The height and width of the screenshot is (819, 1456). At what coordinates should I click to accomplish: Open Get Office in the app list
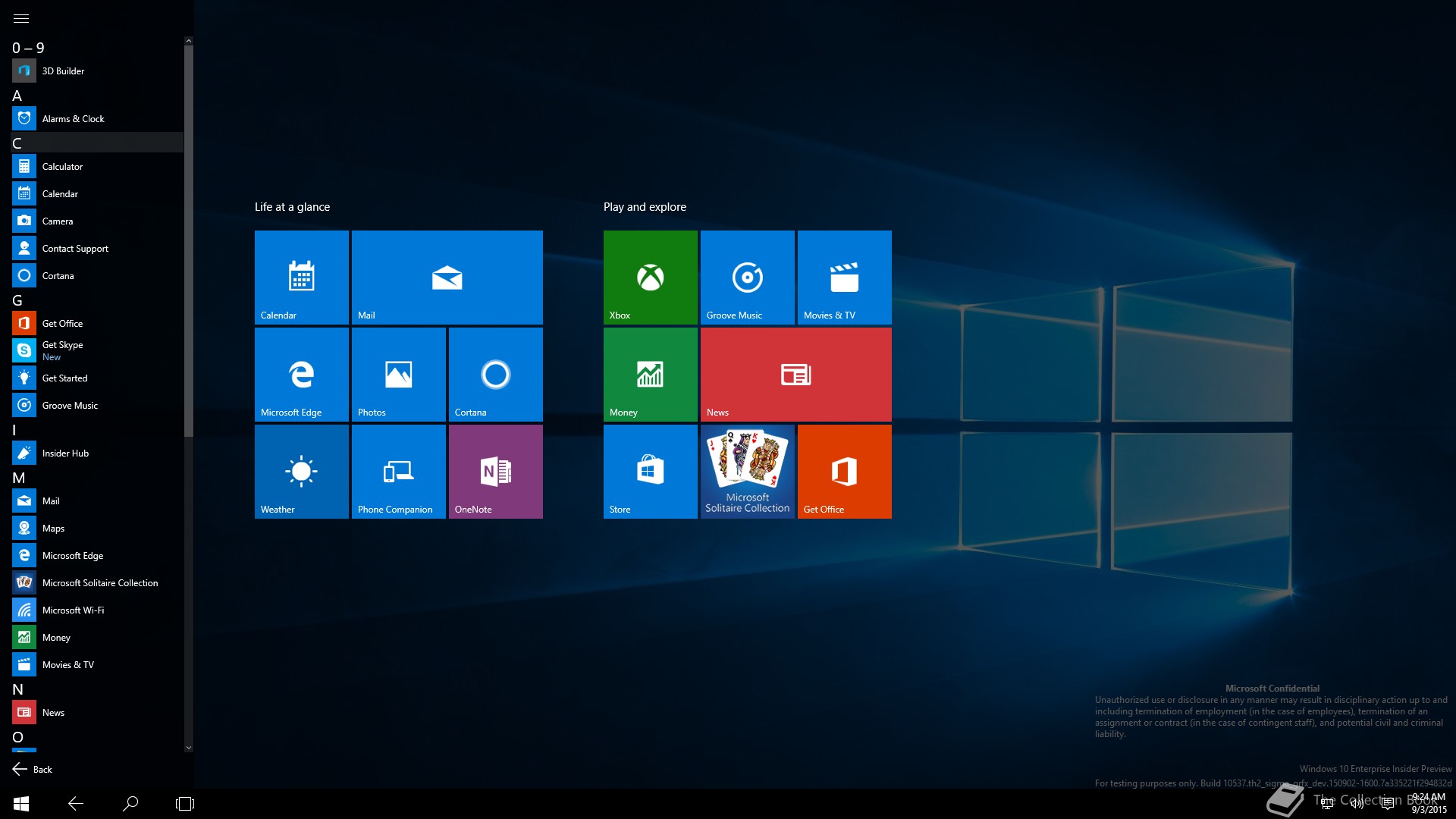point(97,324)
